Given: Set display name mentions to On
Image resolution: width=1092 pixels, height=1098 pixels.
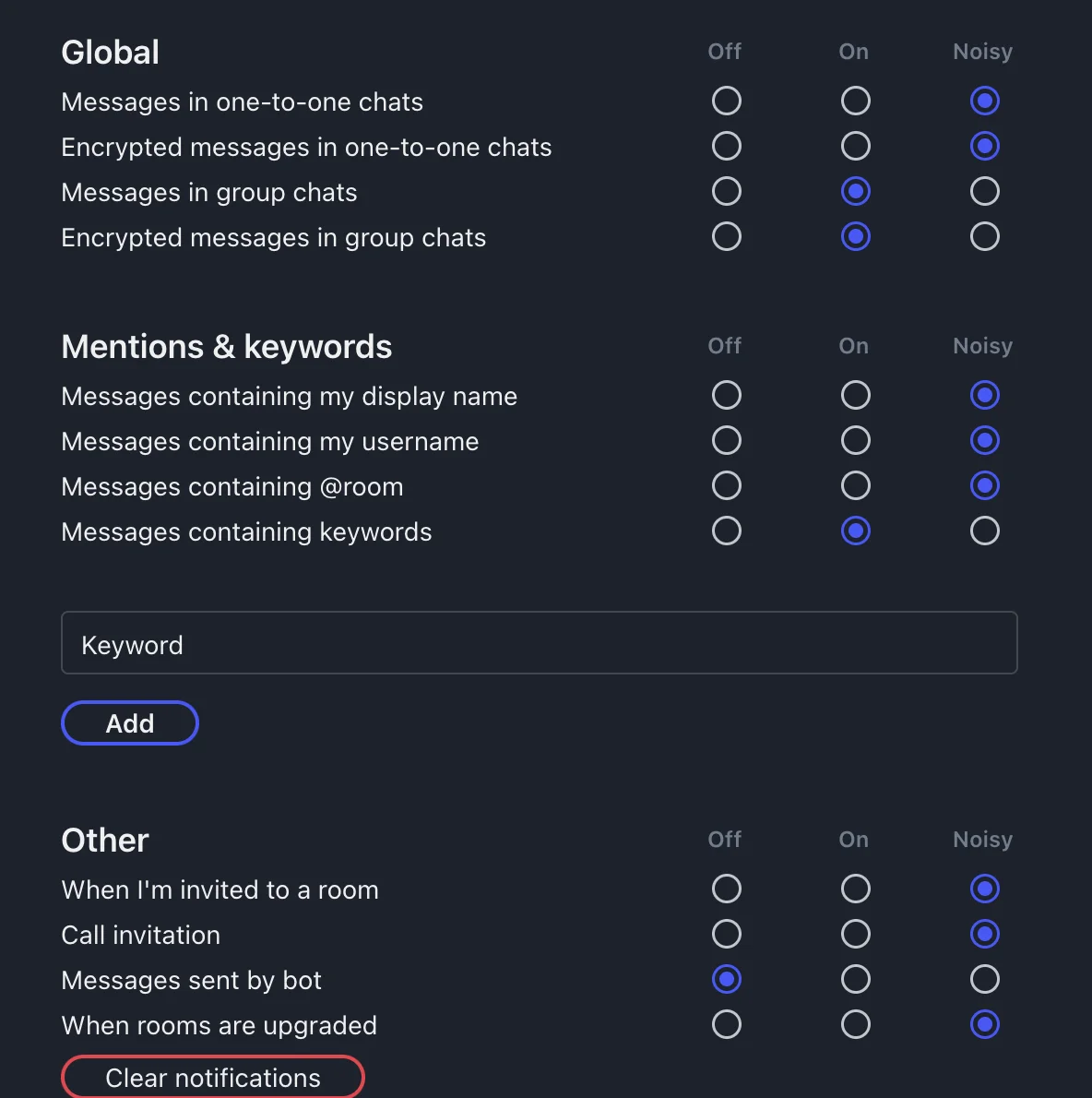Looking at the screenshot, I should tap(856, 395).
